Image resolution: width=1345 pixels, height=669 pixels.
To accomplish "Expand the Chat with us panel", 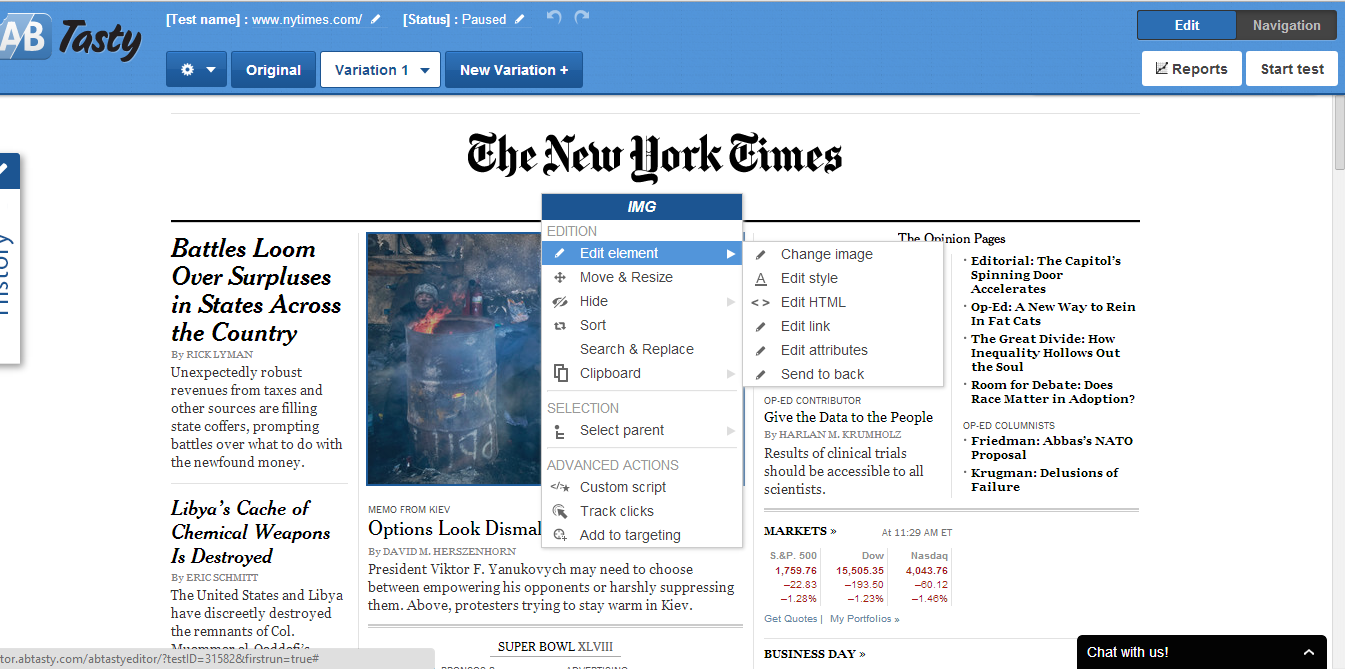I will coord(1309,652).
